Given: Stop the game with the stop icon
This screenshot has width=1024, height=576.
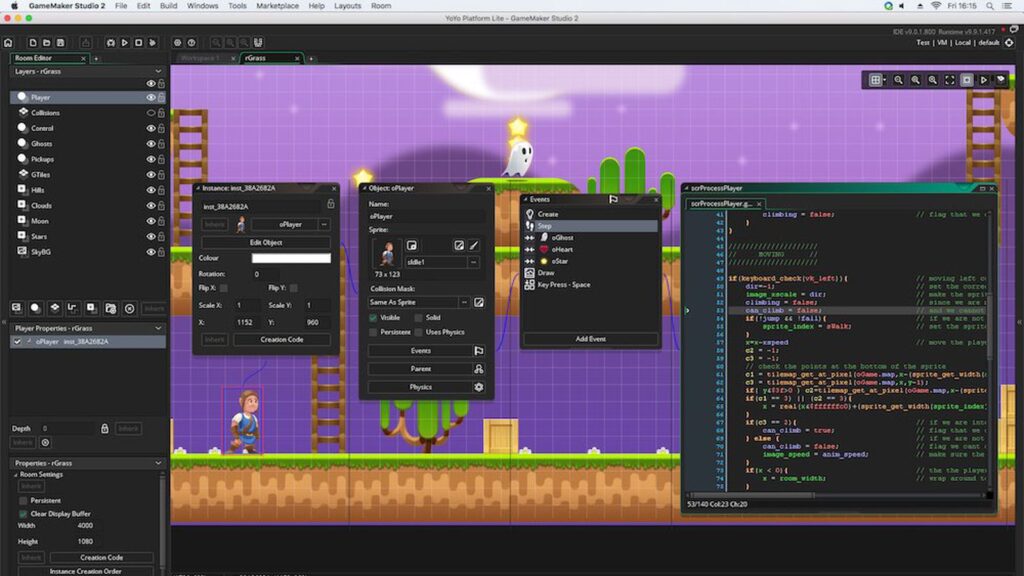Looking at the screenshot, I should [138, 42].
